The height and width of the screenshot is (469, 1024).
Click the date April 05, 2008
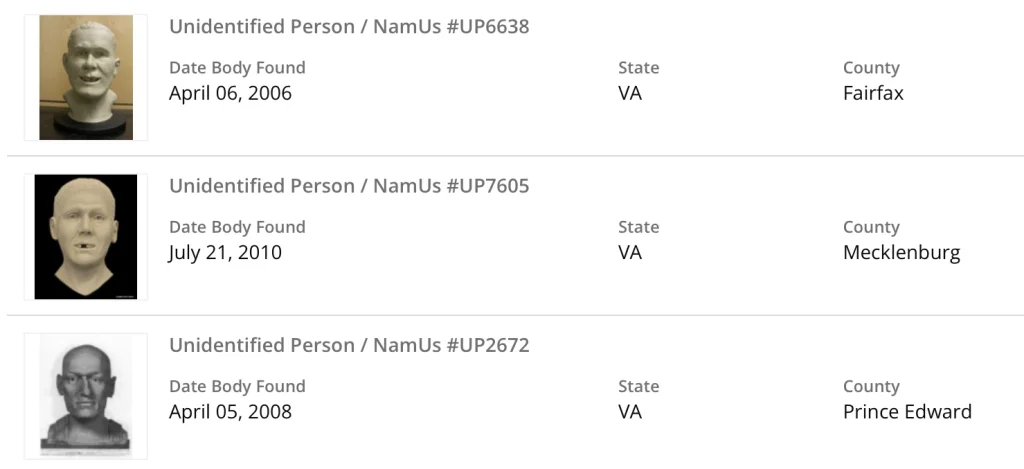click(230, 412)
